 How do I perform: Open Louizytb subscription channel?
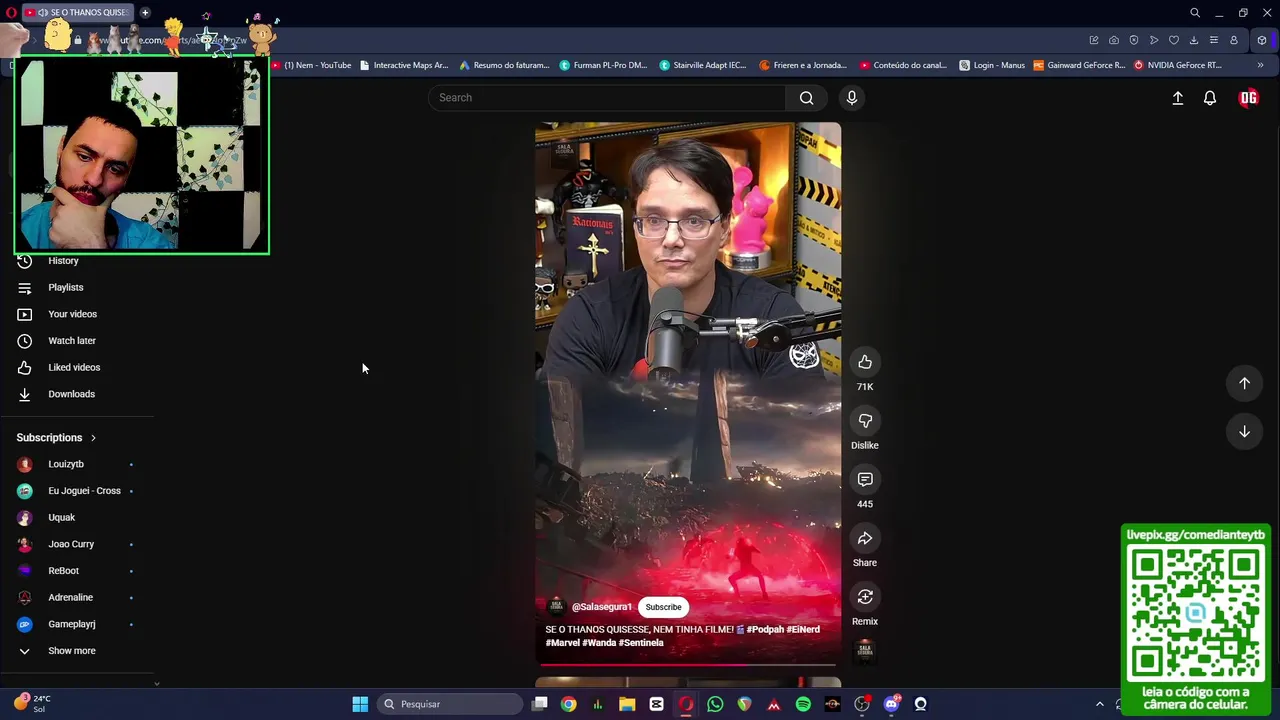click(66, 464)
